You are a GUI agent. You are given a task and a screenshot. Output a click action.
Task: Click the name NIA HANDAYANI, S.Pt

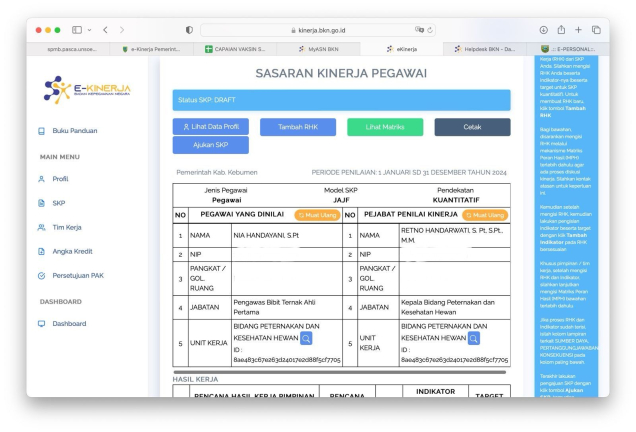coord(266,235)
